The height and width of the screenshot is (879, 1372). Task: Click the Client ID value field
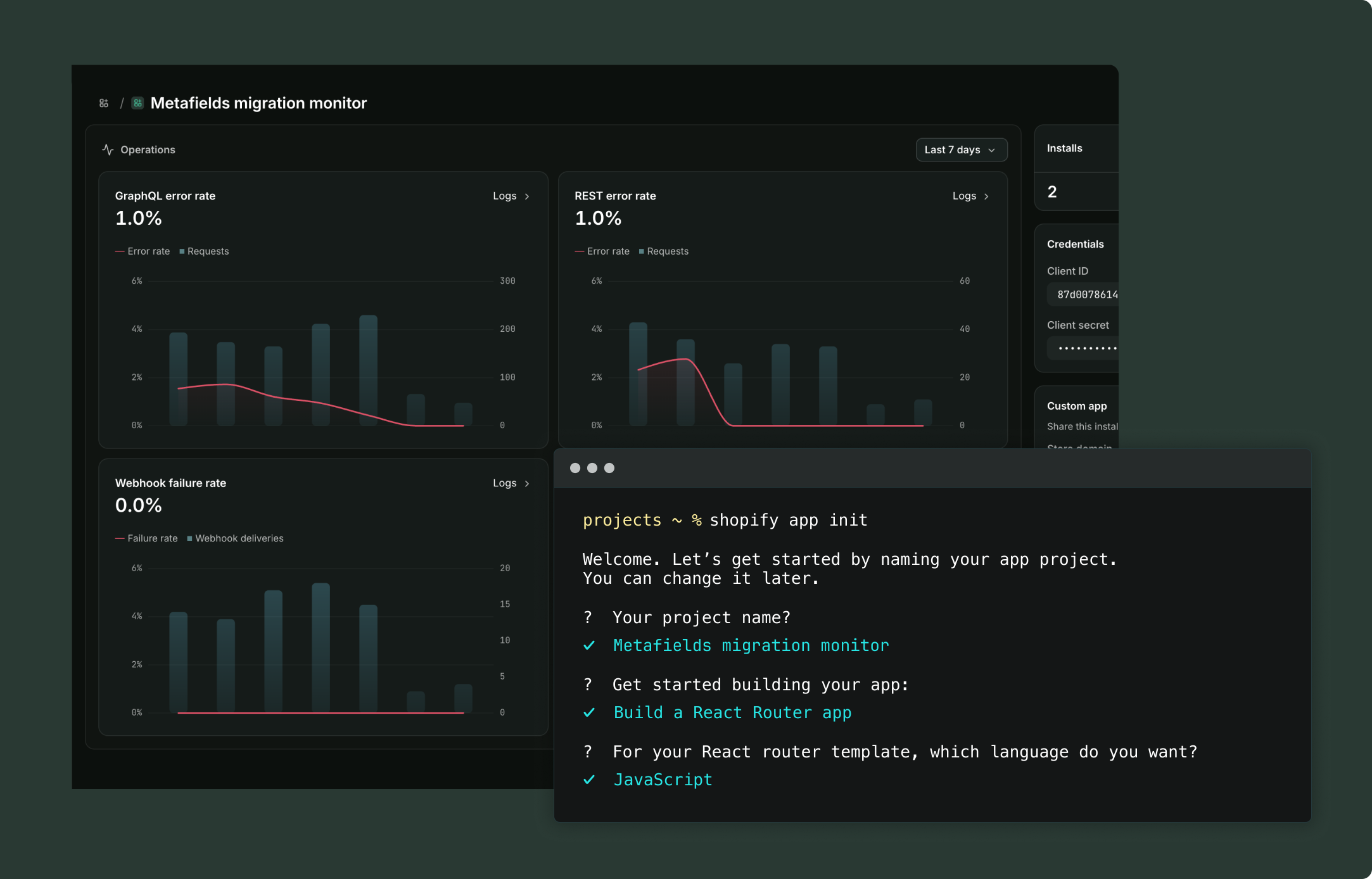pos(1083,294)
